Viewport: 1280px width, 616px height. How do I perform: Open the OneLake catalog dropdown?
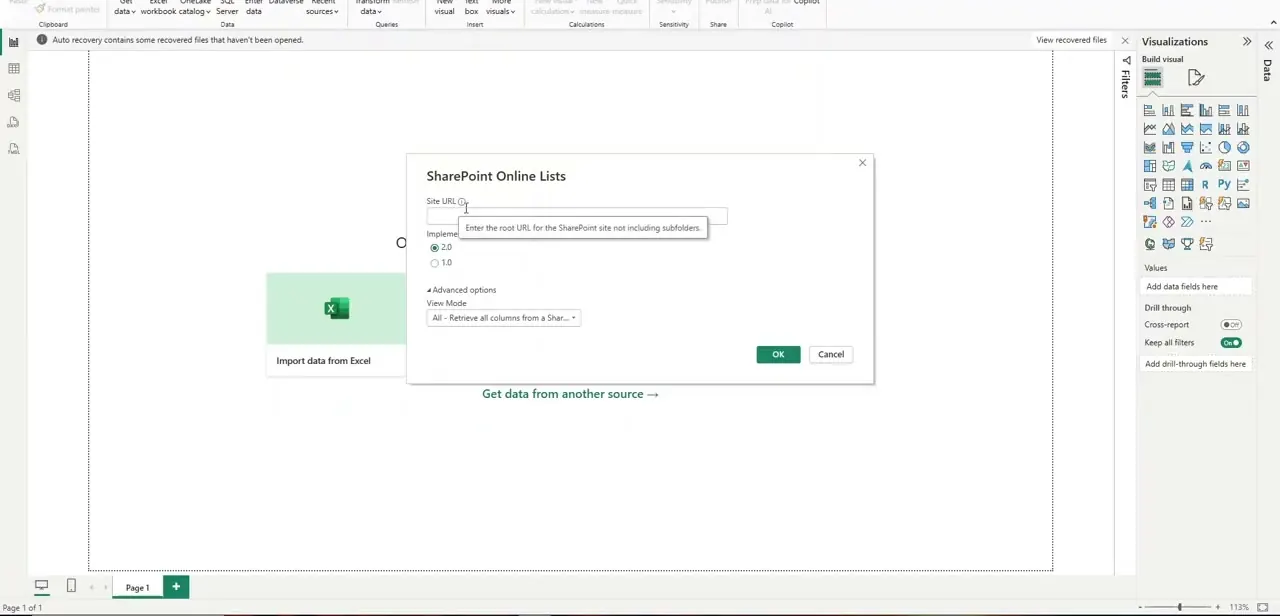click(195, 8)
